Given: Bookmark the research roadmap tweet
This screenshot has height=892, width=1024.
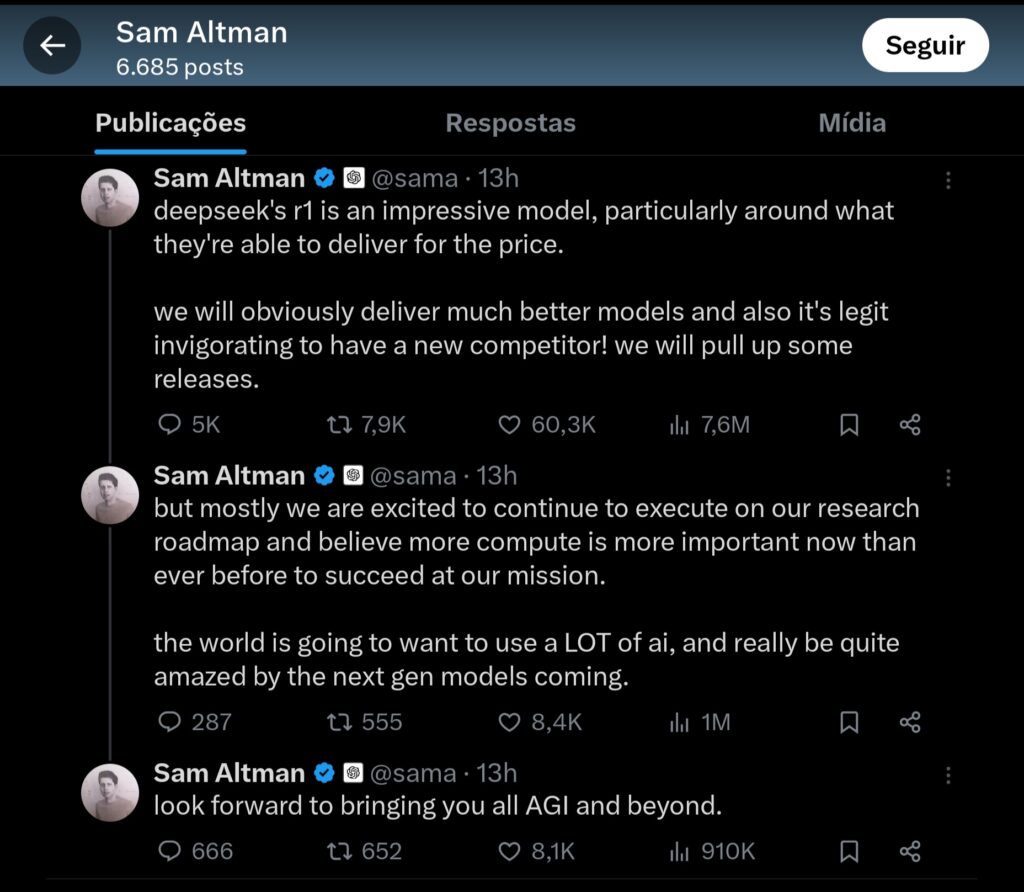Looking at the screenshot, I should coord(849,722).
